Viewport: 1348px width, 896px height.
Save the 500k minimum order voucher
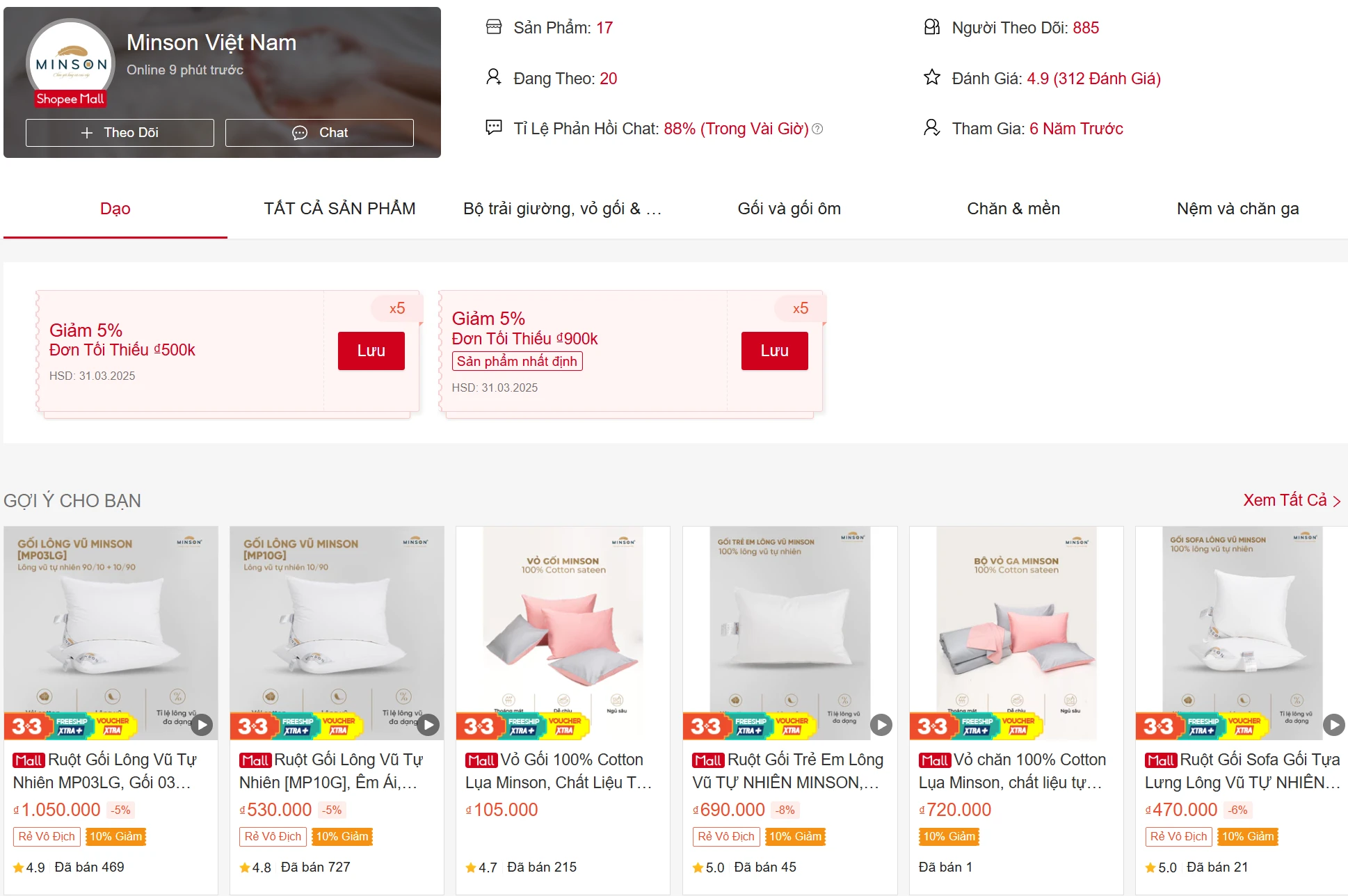(371, 351)
